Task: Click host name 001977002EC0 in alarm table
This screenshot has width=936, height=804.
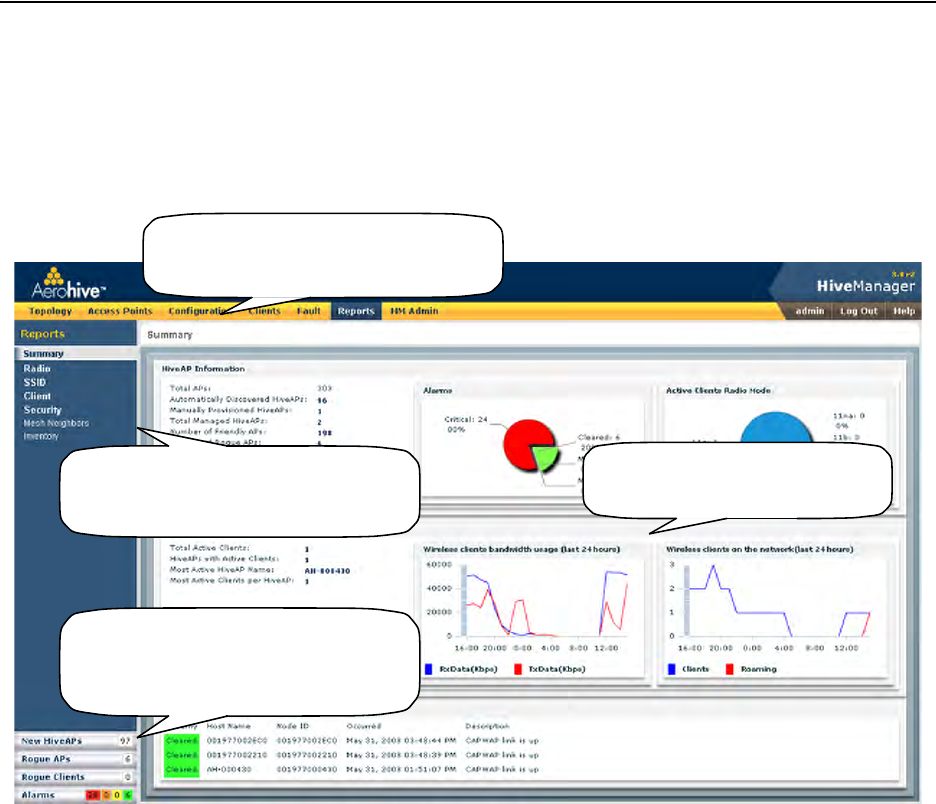Action: tap(237, 741)
